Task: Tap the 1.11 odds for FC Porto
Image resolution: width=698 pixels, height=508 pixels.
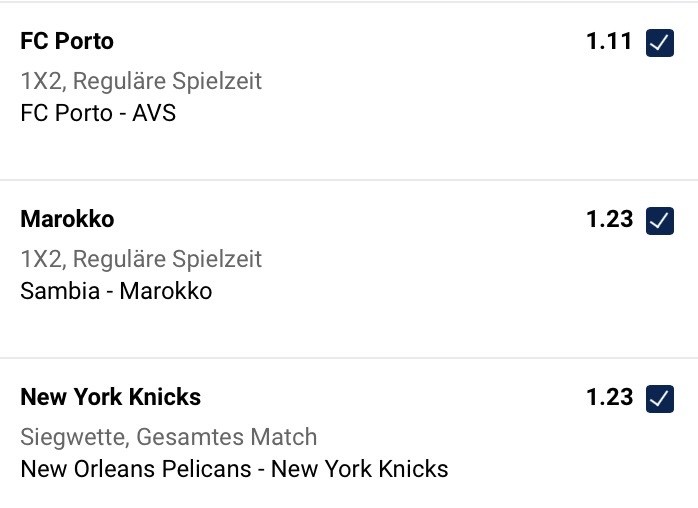Action: click(x=609, y=42)
